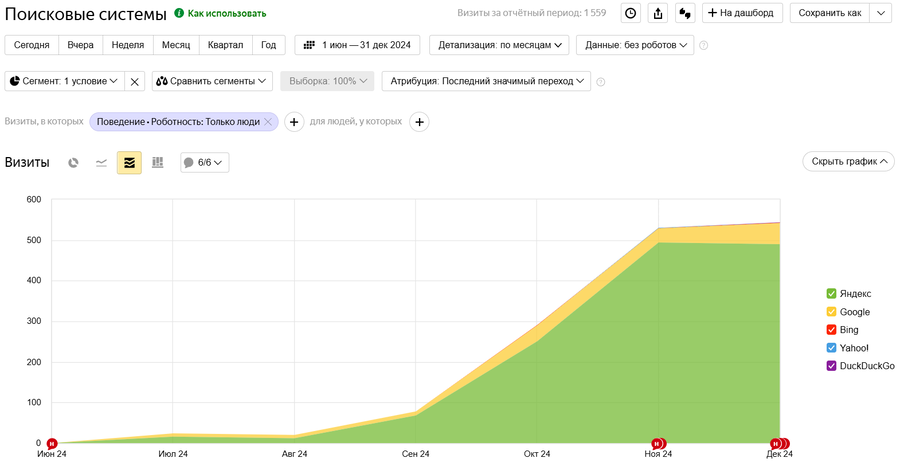This screenshot has height=462, width=900.
Task: Open Выборка: 100% dropdown
Action: click(x=327, y=81)
